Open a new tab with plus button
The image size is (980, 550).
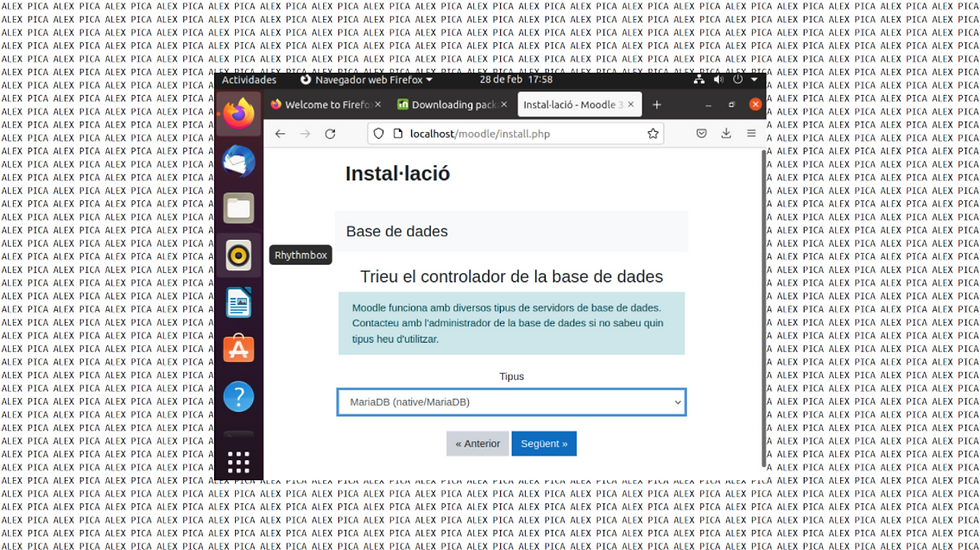657,105
